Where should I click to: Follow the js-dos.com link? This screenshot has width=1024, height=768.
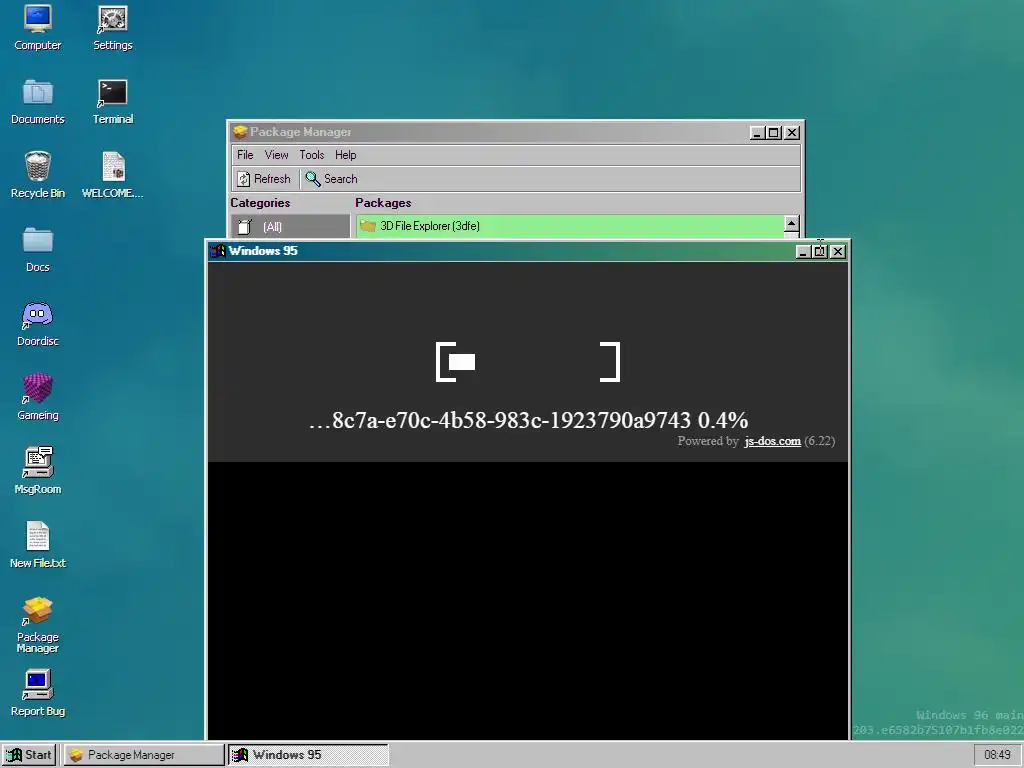coord(772,441)
